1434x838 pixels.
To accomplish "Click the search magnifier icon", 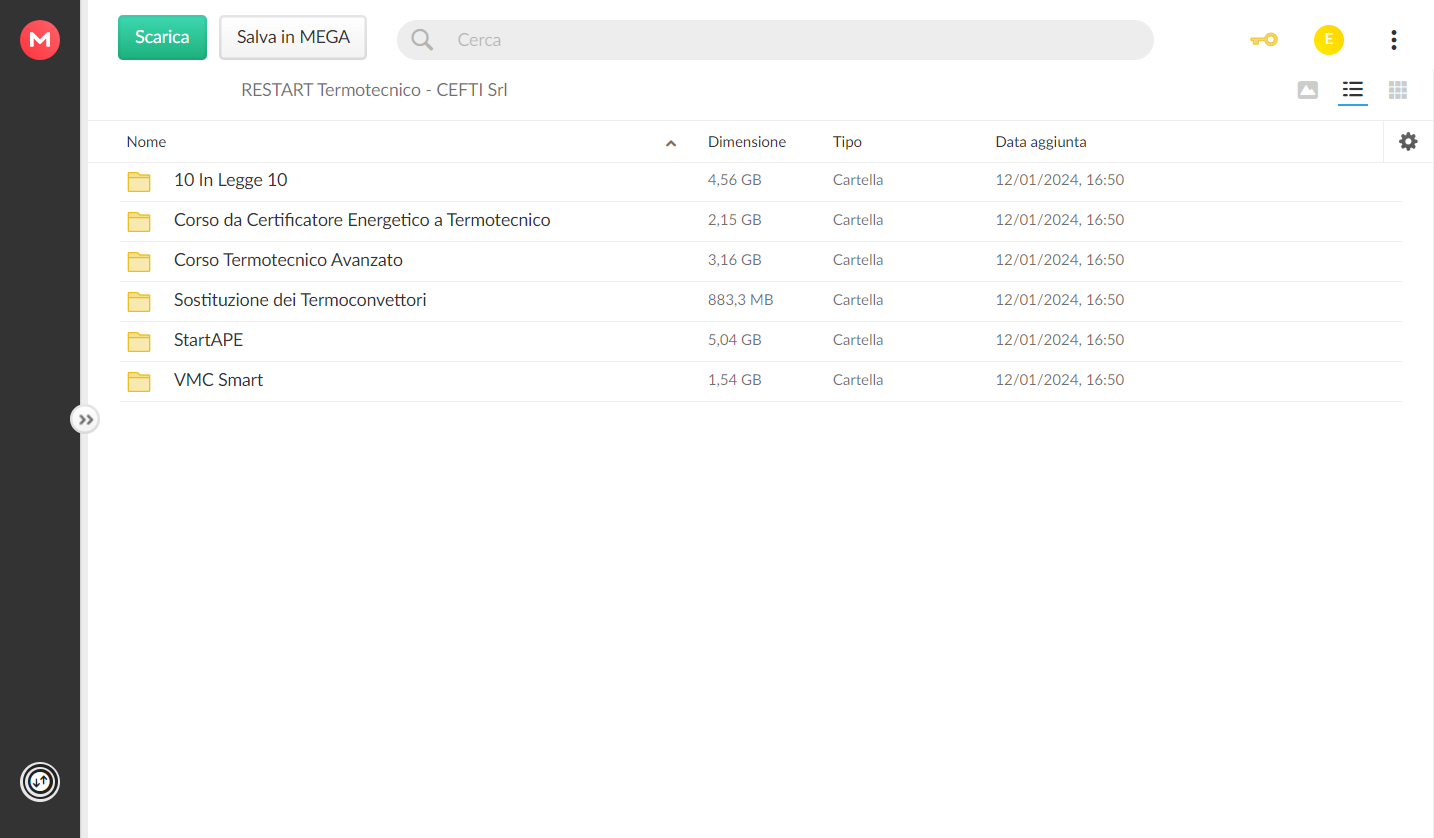I will (422, 40).
